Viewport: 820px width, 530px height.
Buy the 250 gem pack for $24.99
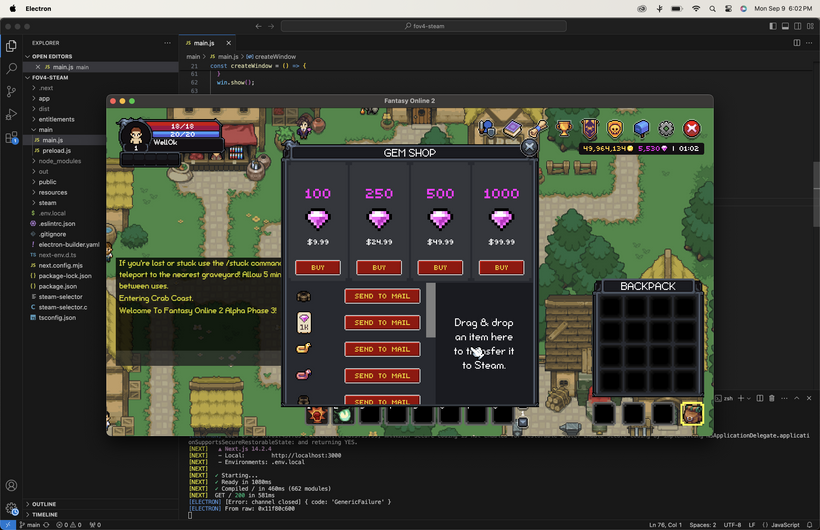coord(379,267)
